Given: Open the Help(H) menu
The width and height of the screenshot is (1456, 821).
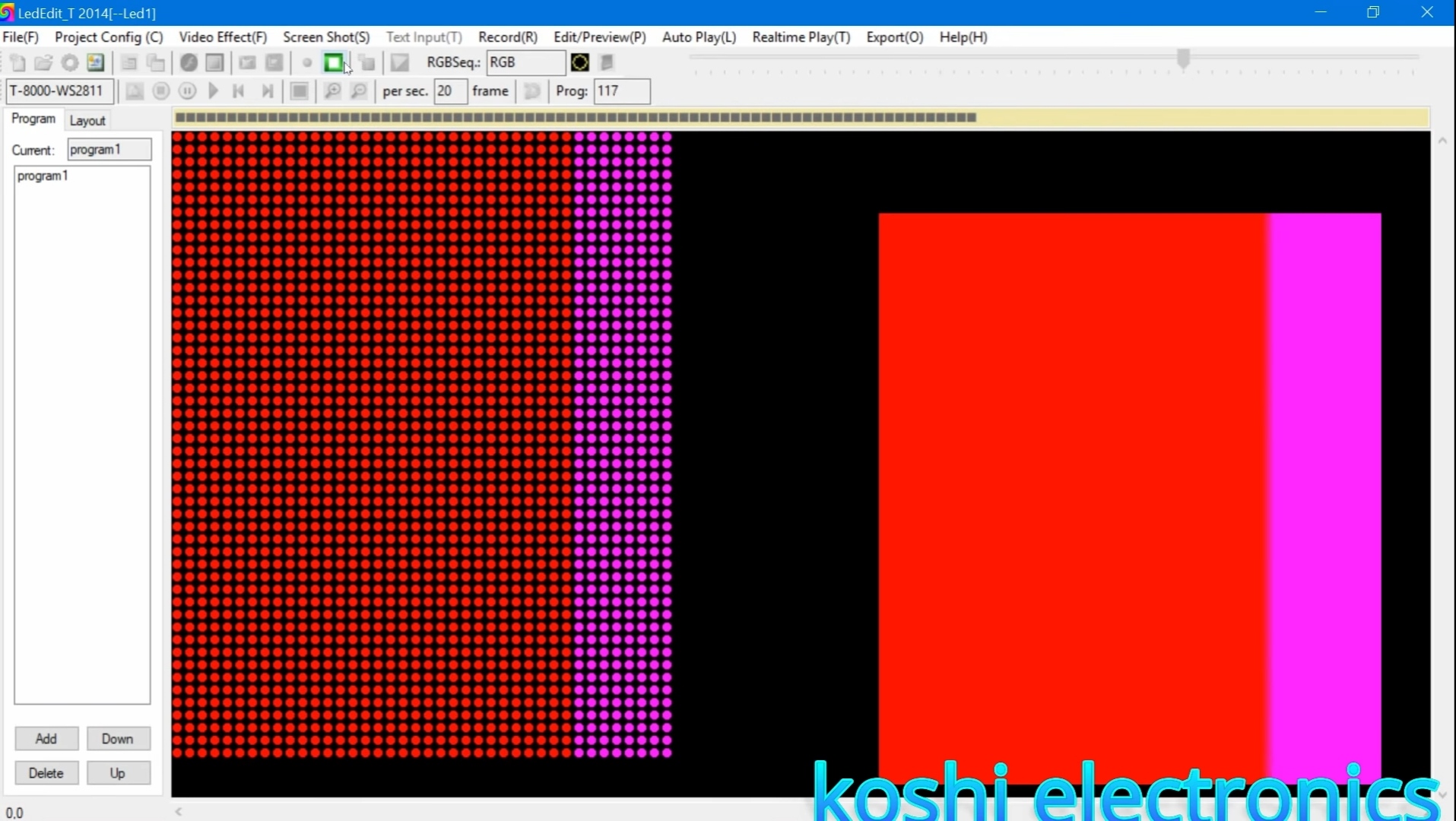Looking at the screenshot, I should click(963, 37).
